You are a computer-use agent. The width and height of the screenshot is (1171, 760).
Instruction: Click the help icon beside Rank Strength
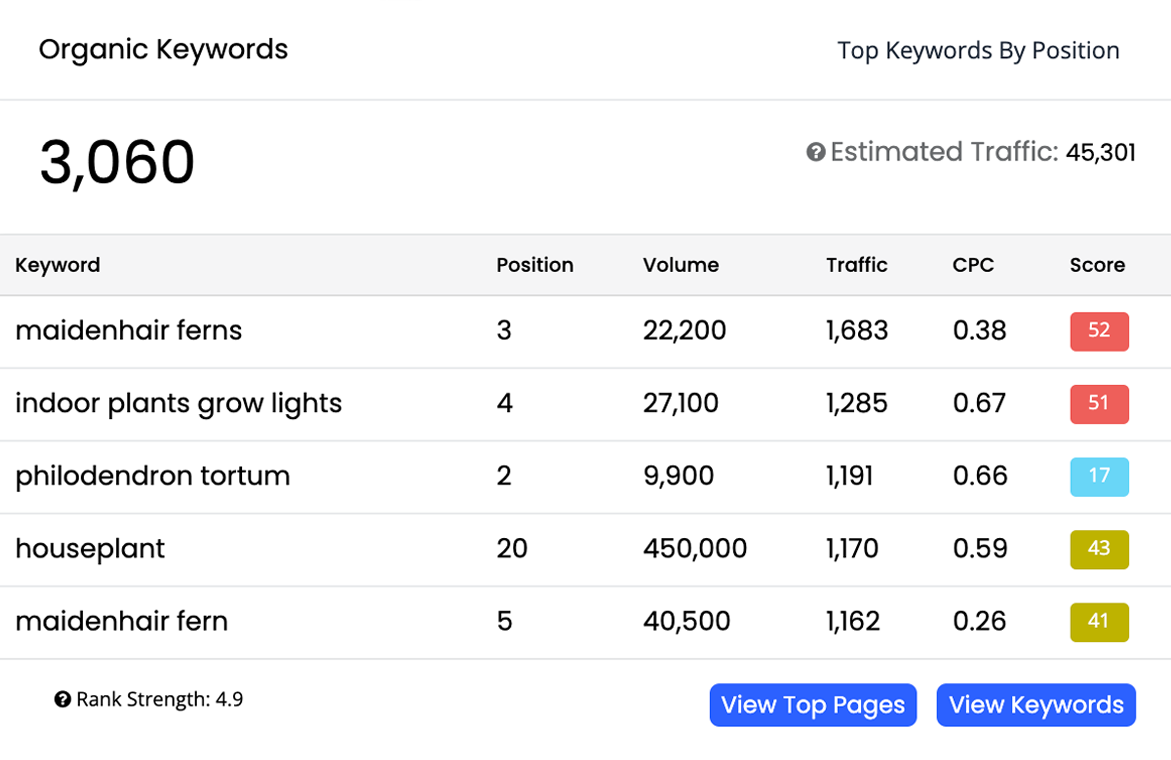click(x=63, y=699)
